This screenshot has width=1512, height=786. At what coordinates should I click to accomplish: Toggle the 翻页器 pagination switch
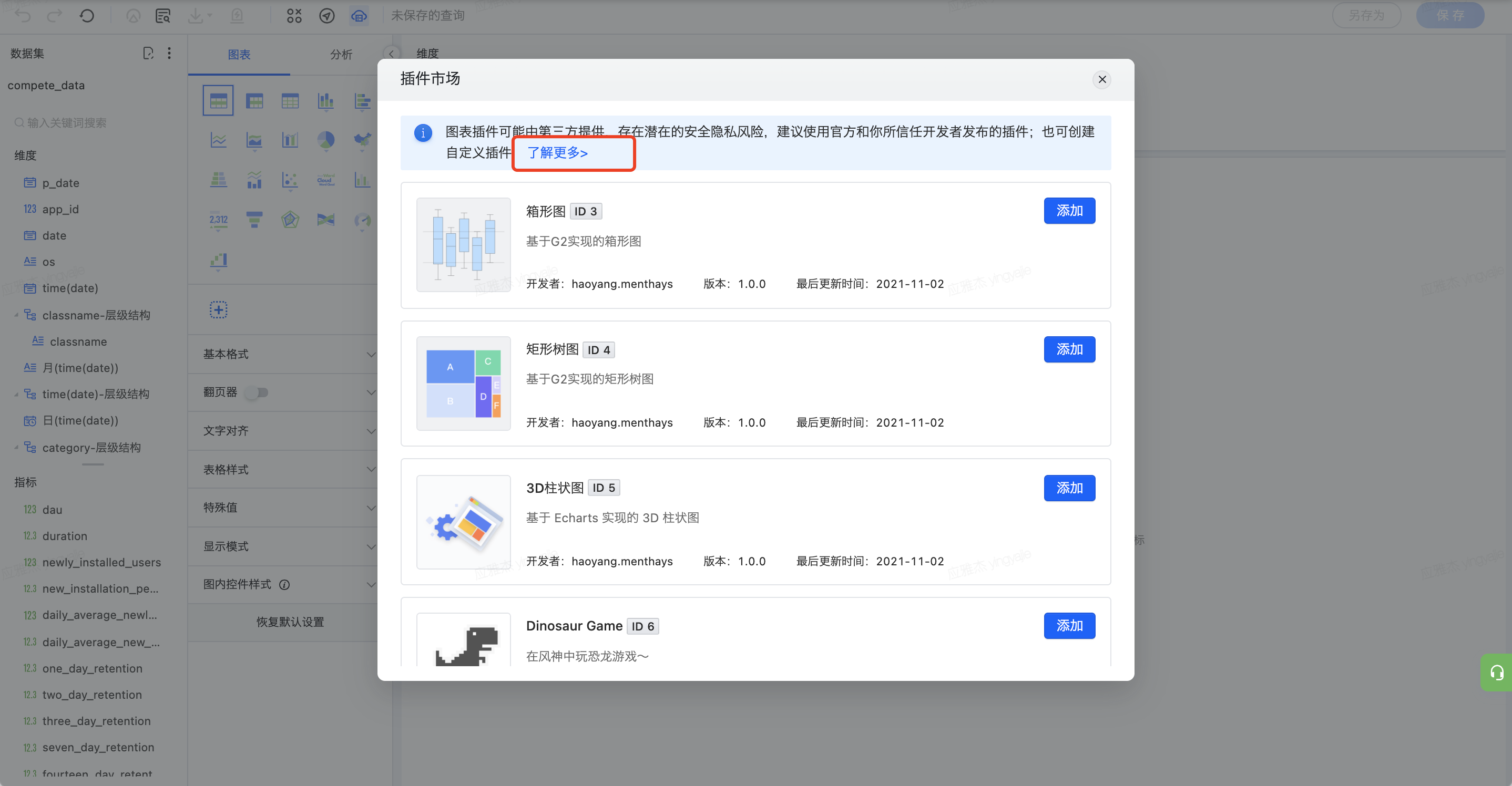pyautogui.click(x=257, y=392)
